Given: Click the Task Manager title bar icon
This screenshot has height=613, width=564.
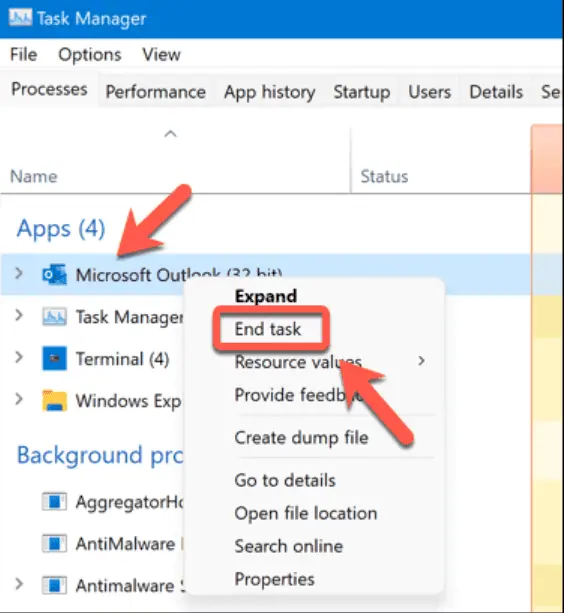Looking at the screenshot, I should pos(20,18).
